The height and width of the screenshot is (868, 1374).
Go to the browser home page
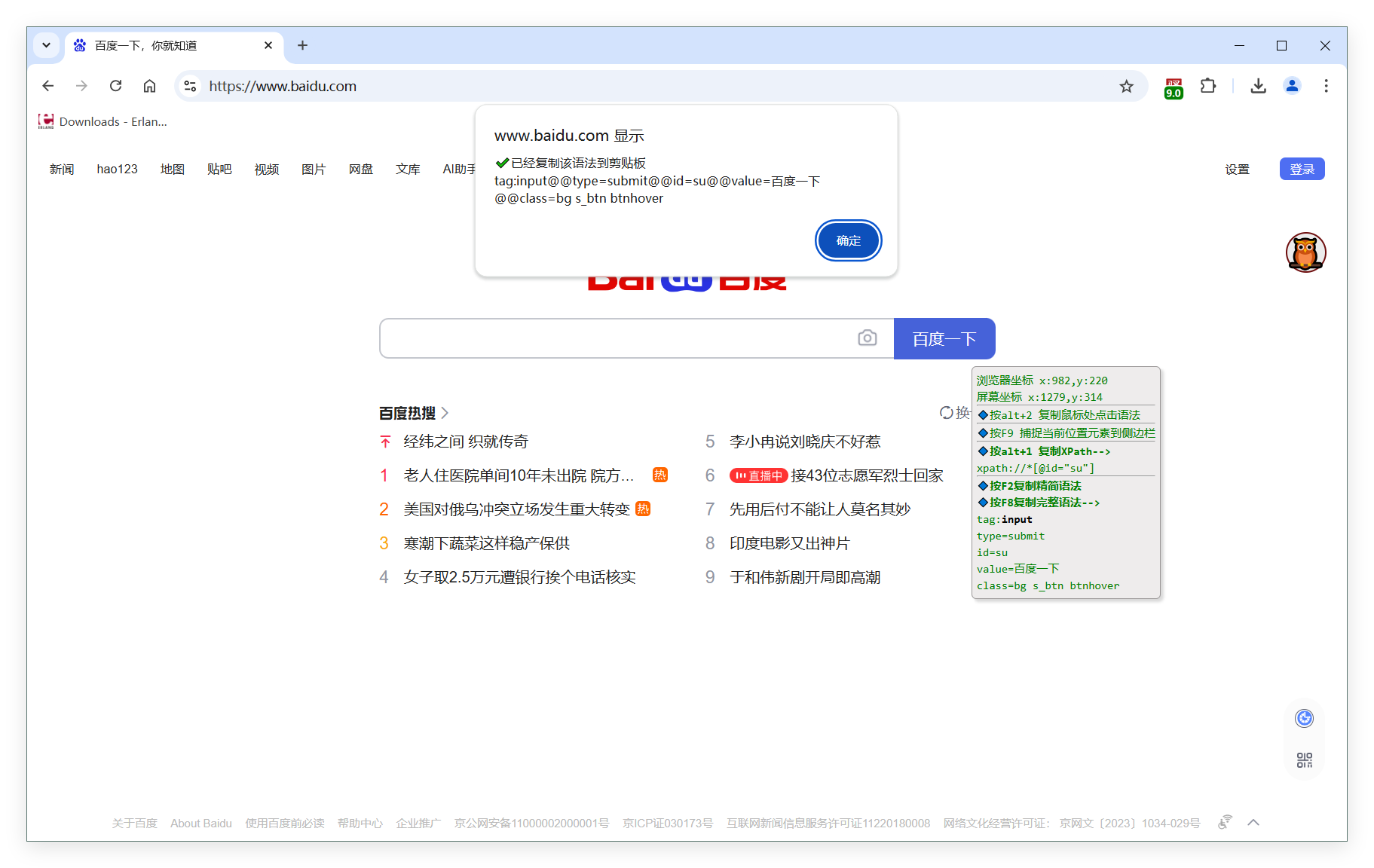click(149, 86)
